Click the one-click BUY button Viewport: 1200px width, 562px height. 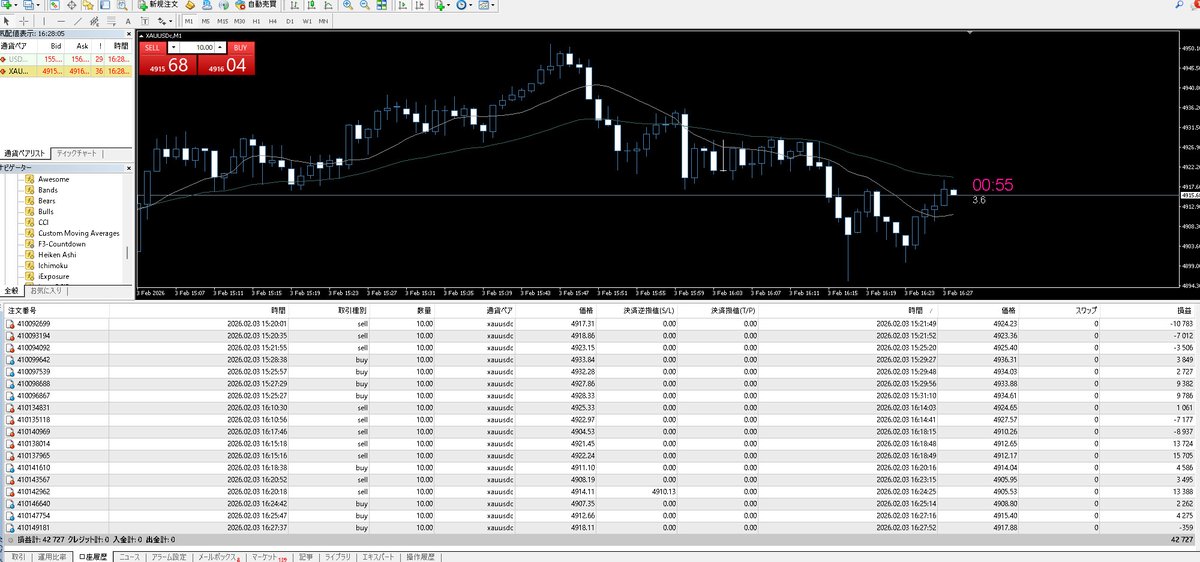240,47
